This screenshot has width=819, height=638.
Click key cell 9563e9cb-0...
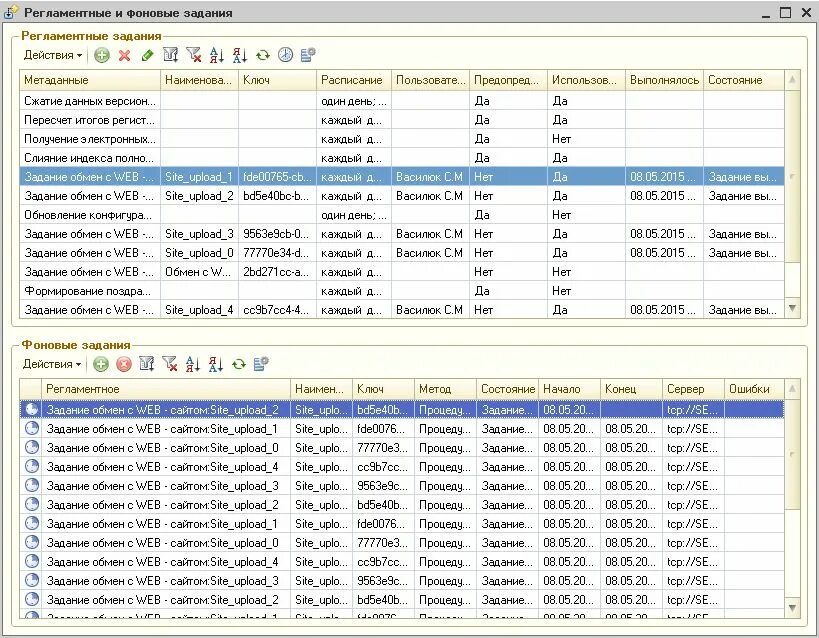[x=277, y=234]
